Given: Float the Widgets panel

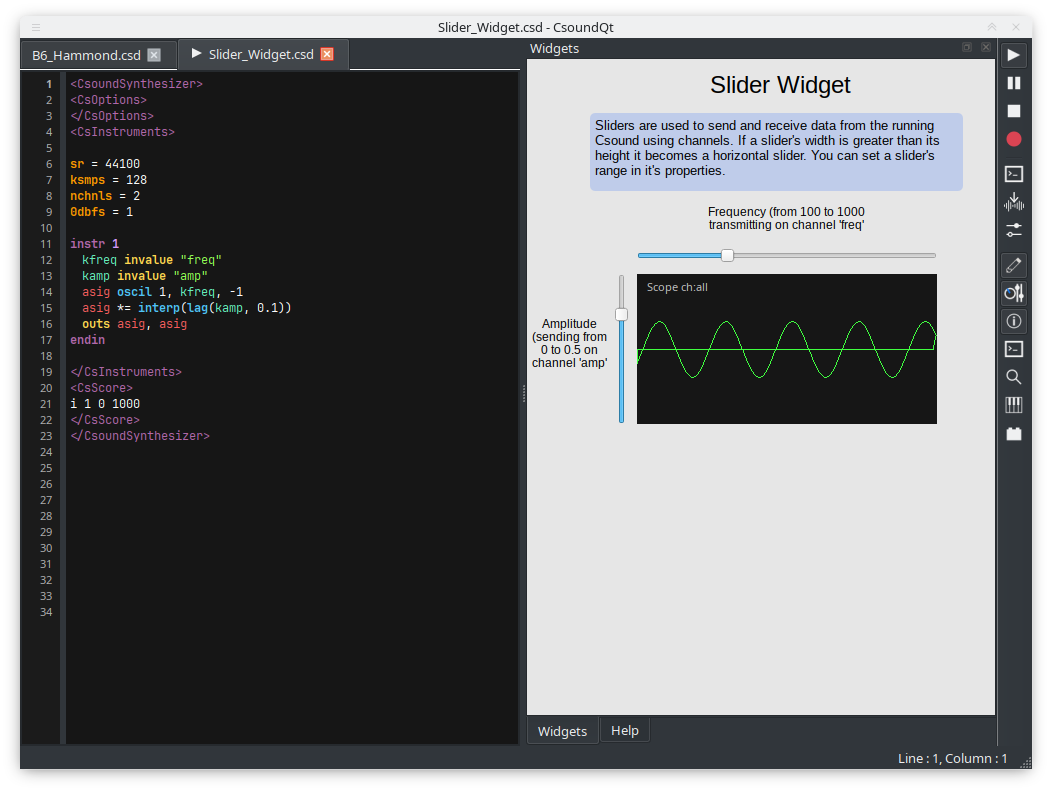Looking at the screenshot, I should pos(967,48).
